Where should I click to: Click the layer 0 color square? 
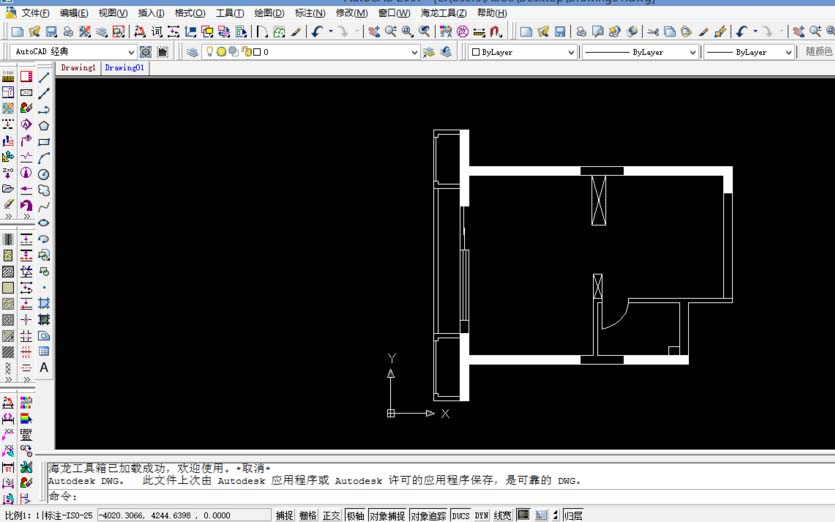click(x=257, y=52)
